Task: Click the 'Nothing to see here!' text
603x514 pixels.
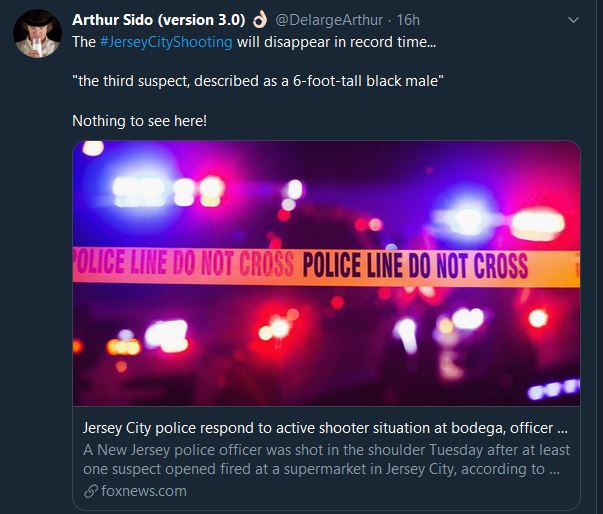Action: click(140, 121)
